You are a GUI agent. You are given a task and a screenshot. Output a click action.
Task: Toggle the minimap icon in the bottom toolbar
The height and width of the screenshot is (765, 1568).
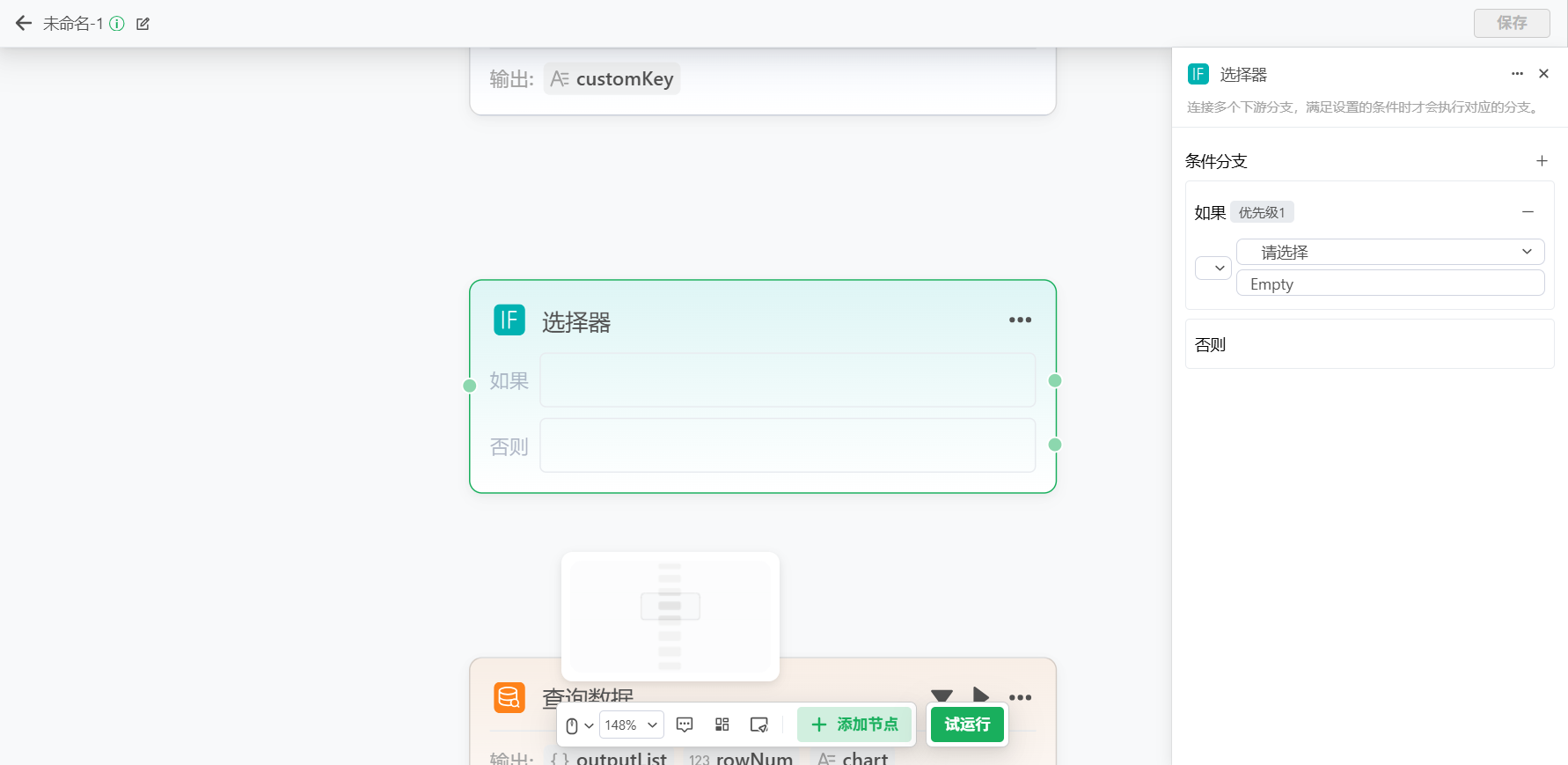(x=758, y=725)
